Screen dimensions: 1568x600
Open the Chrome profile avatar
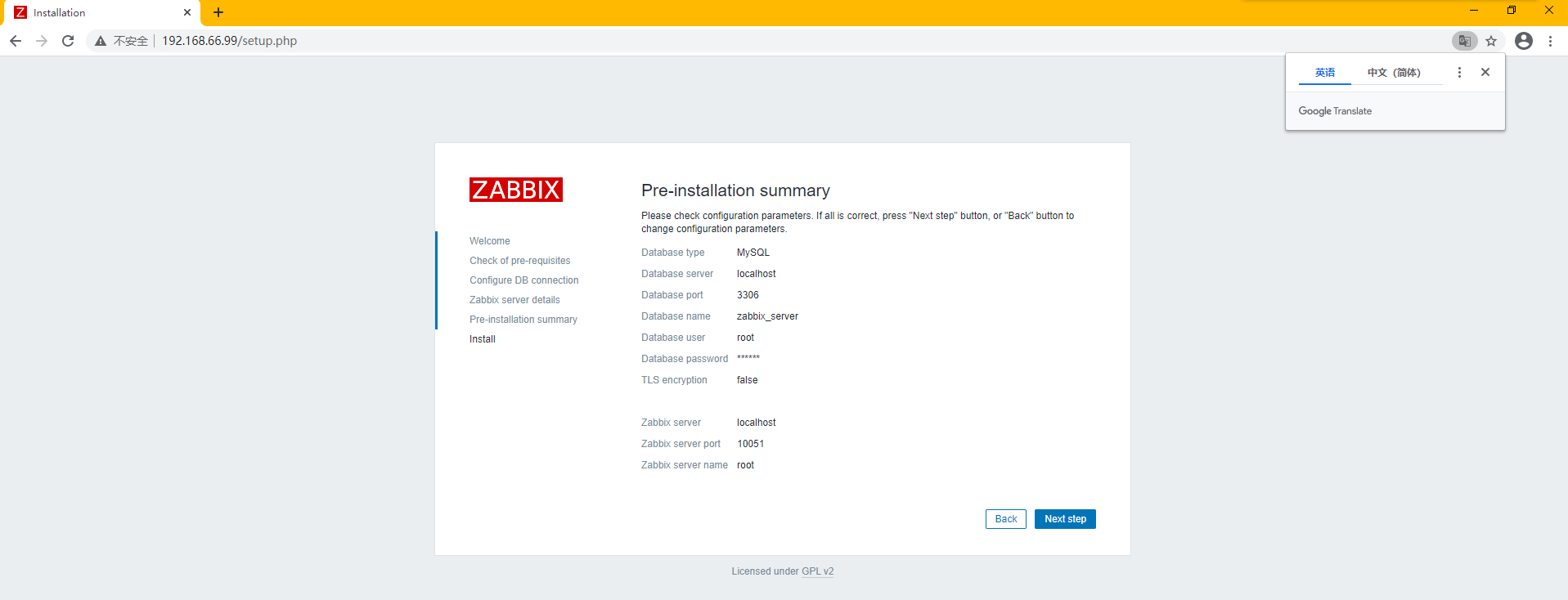[1523, 41]
